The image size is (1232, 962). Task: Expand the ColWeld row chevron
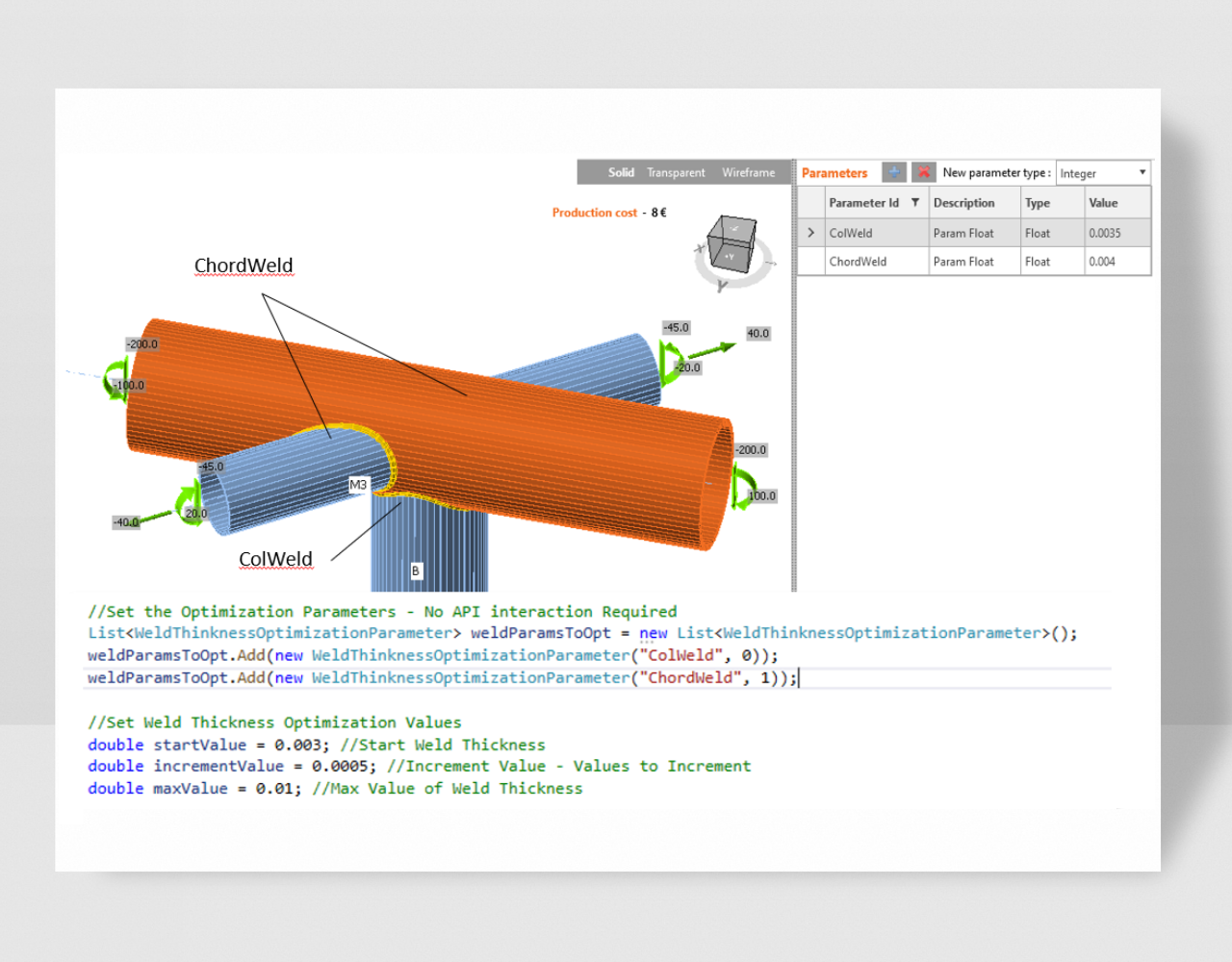pyautogui.click(x=811, y=233)
